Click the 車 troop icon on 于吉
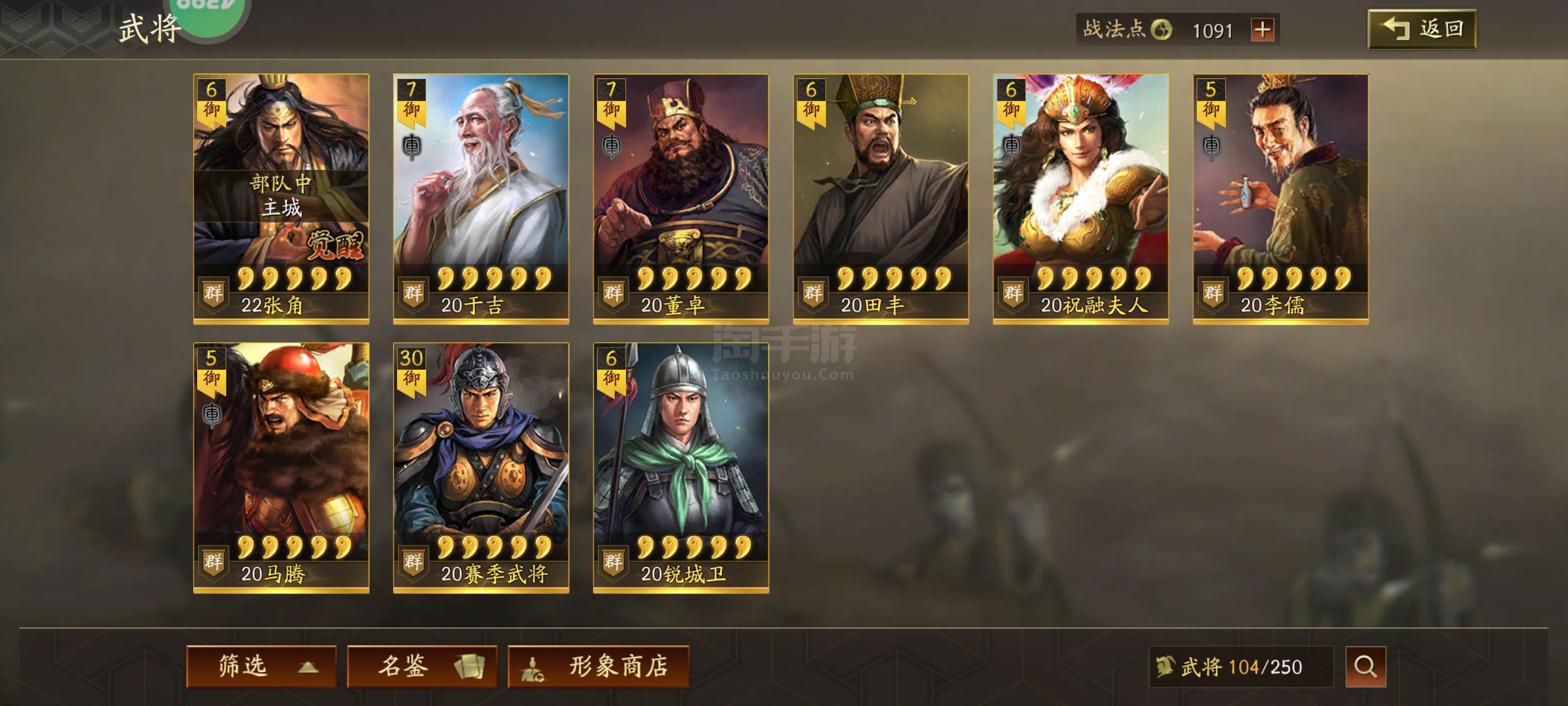The width and height of the screenshot is (1568, 706). coord(412,146)
